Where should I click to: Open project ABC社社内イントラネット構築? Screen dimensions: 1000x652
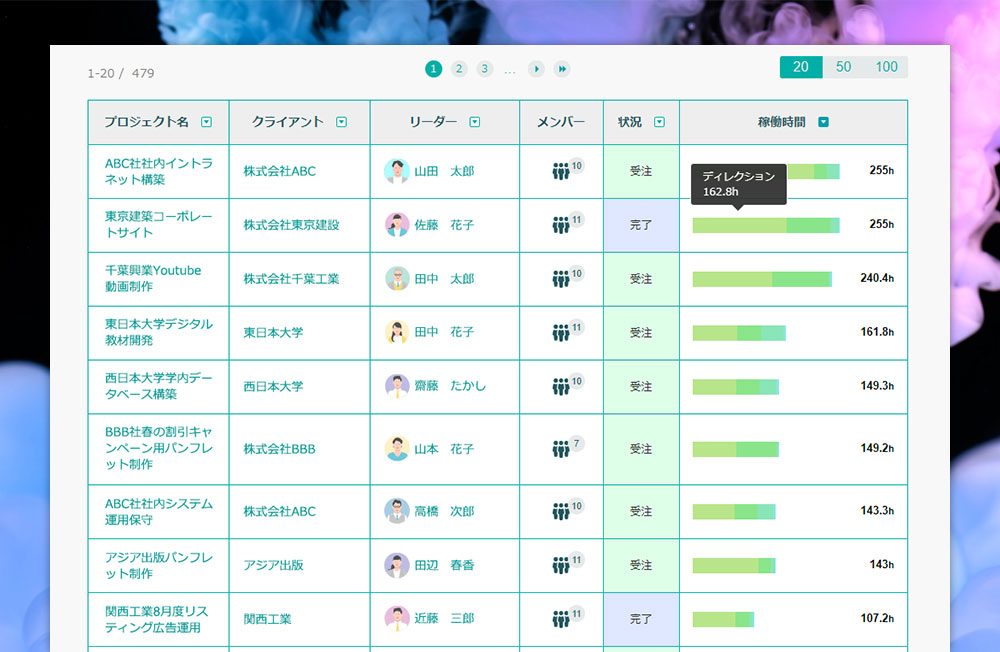click(159, 171)
